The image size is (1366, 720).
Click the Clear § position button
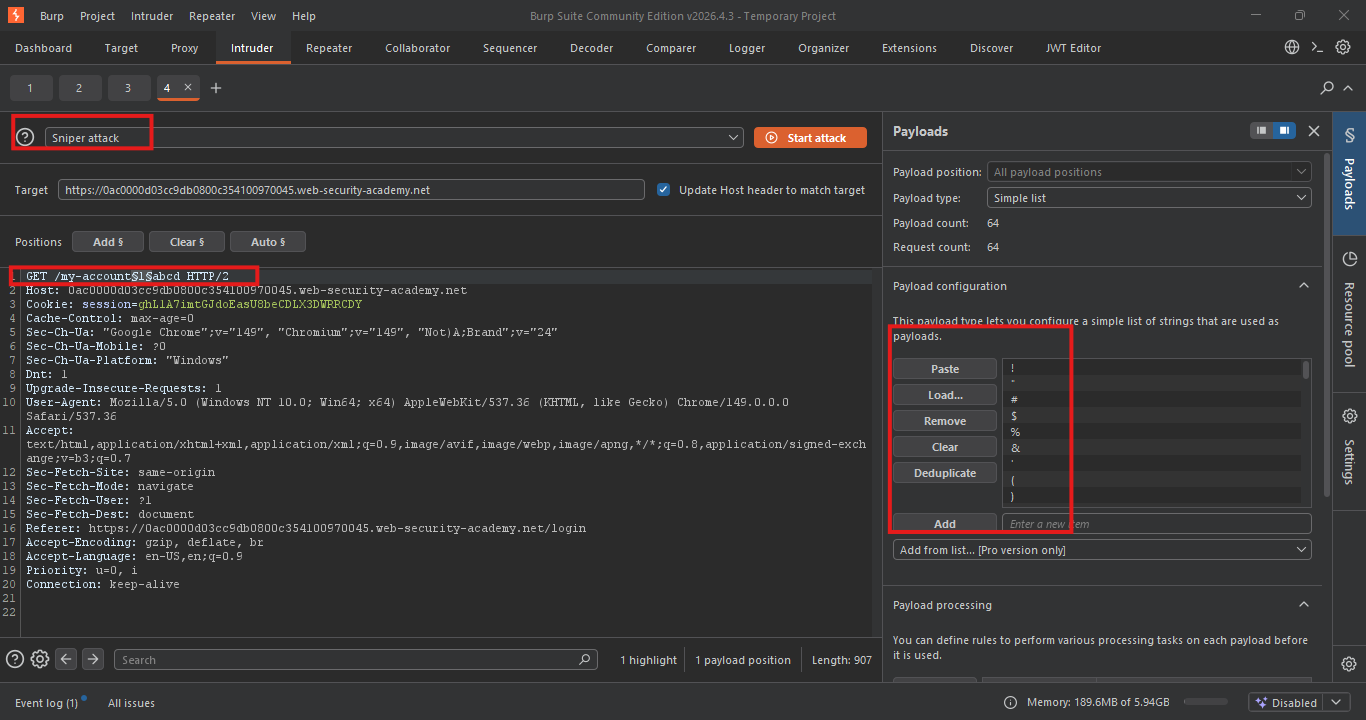(x=187, y=242)
